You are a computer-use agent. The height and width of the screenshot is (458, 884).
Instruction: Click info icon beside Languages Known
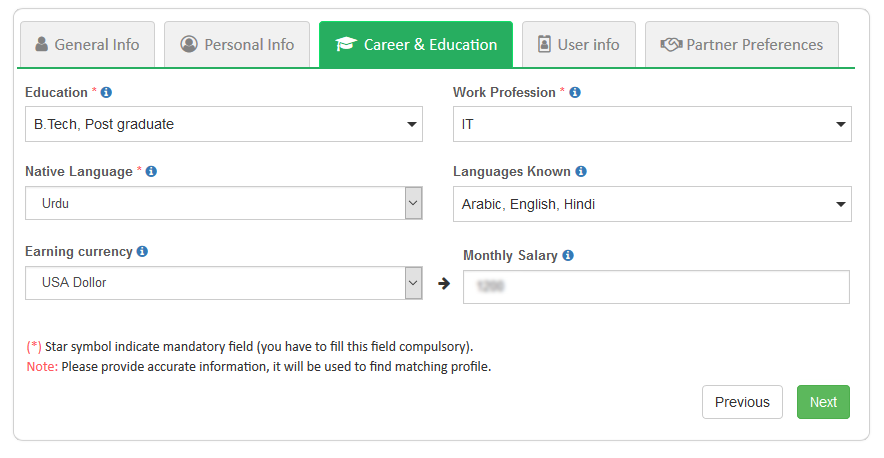point(581,172)
